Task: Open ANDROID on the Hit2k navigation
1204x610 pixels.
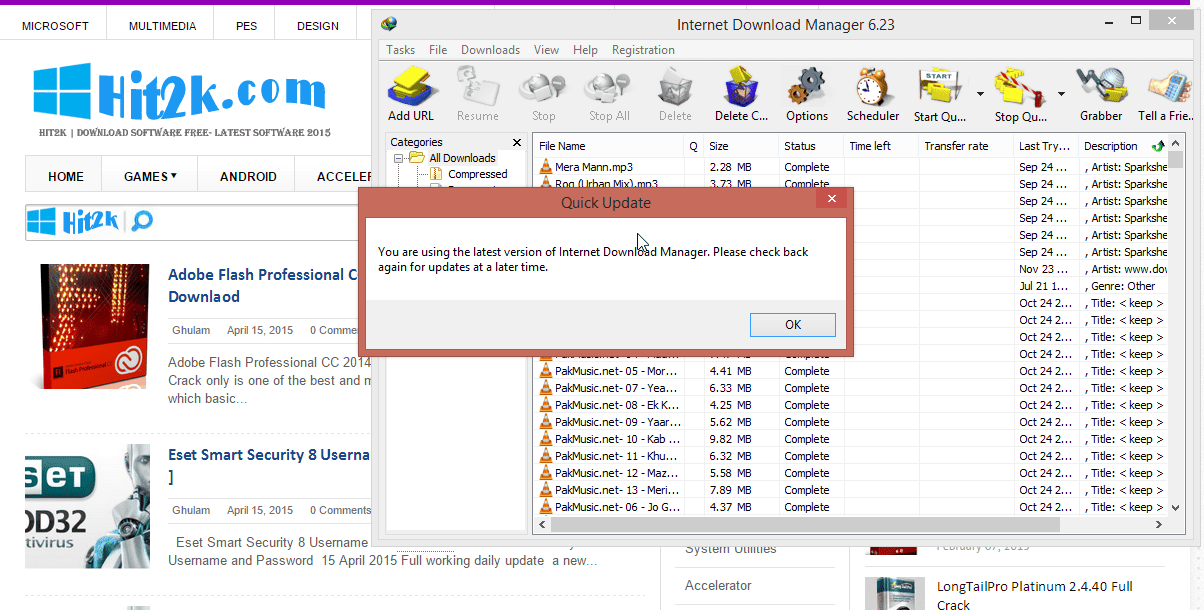Action: [248, 176]
